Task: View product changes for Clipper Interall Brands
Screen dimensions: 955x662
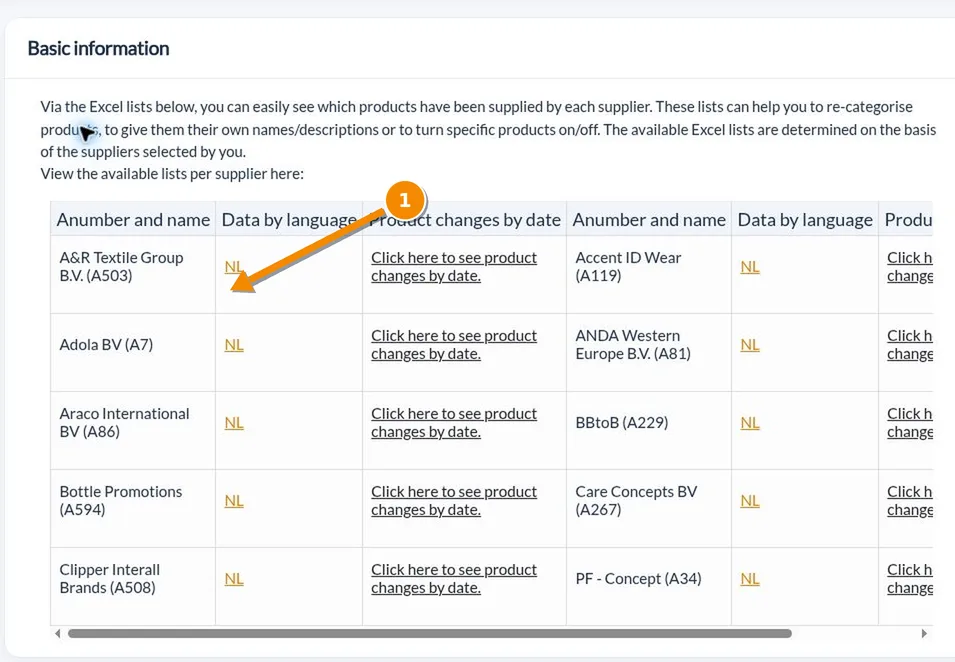Action: click(454, 579)
